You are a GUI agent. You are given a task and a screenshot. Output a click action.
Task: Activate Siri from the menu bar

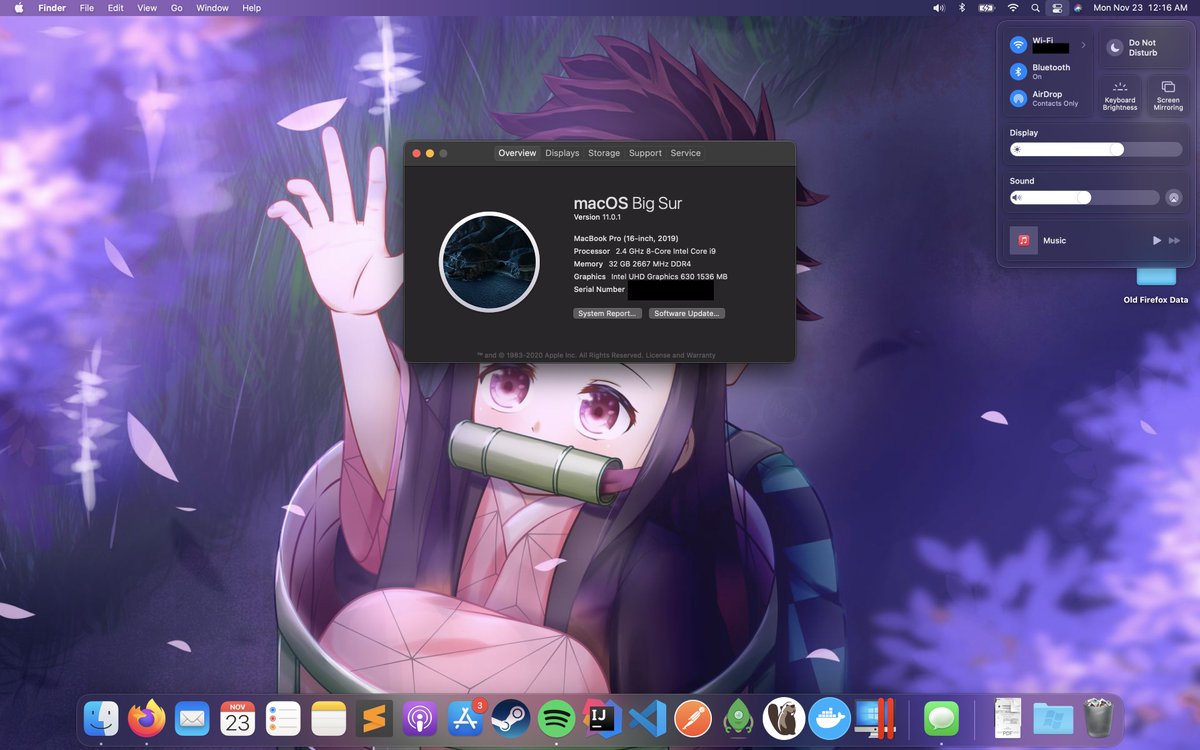[1078, 8]
